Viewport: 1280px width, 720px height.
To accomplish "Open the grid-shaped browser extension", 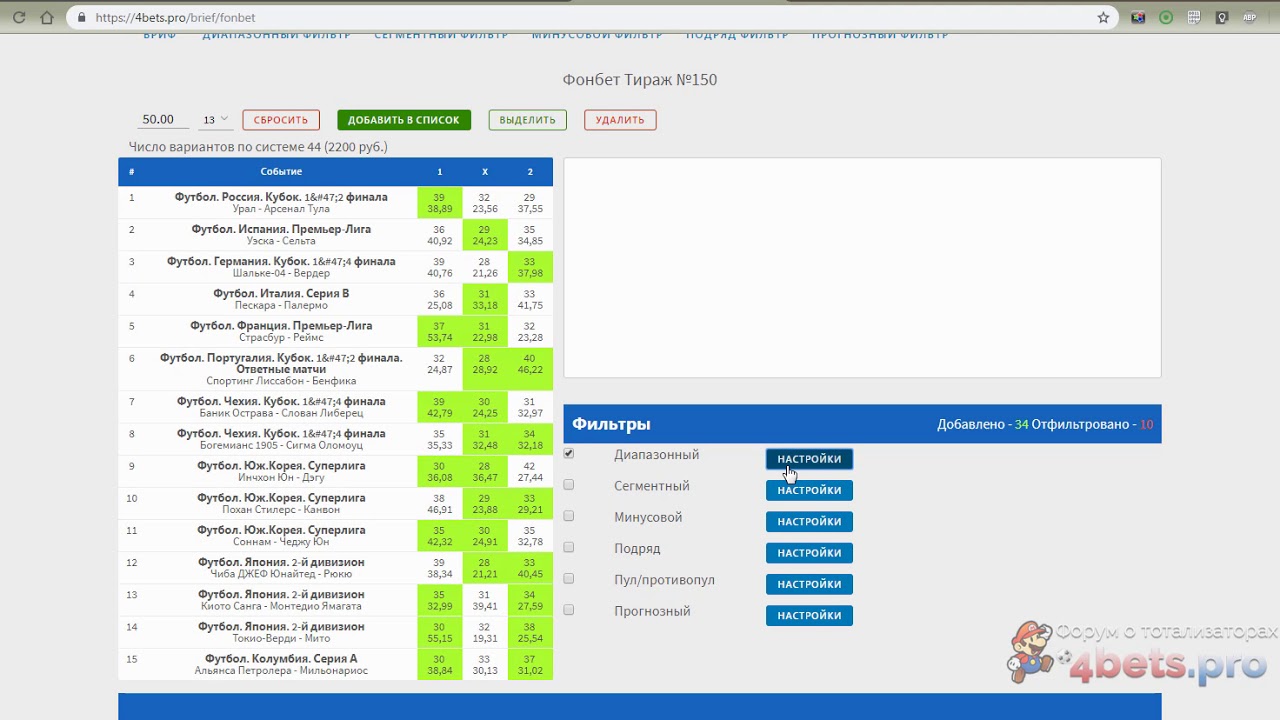I will point(1193,17).
